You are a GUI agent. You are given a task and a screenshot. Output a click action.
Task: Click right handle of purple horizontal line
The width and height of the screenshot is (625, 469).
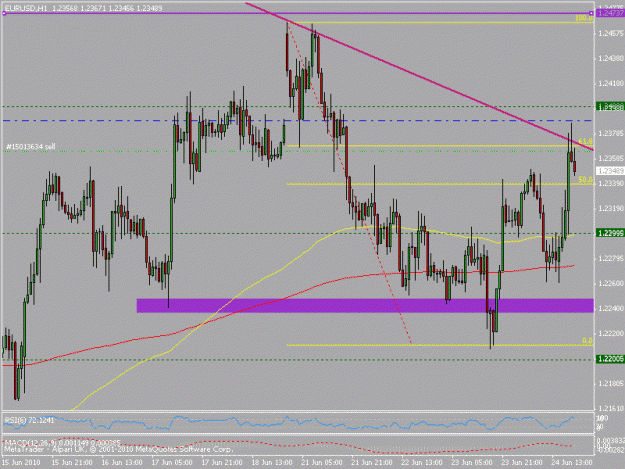(x=592, y=14)
